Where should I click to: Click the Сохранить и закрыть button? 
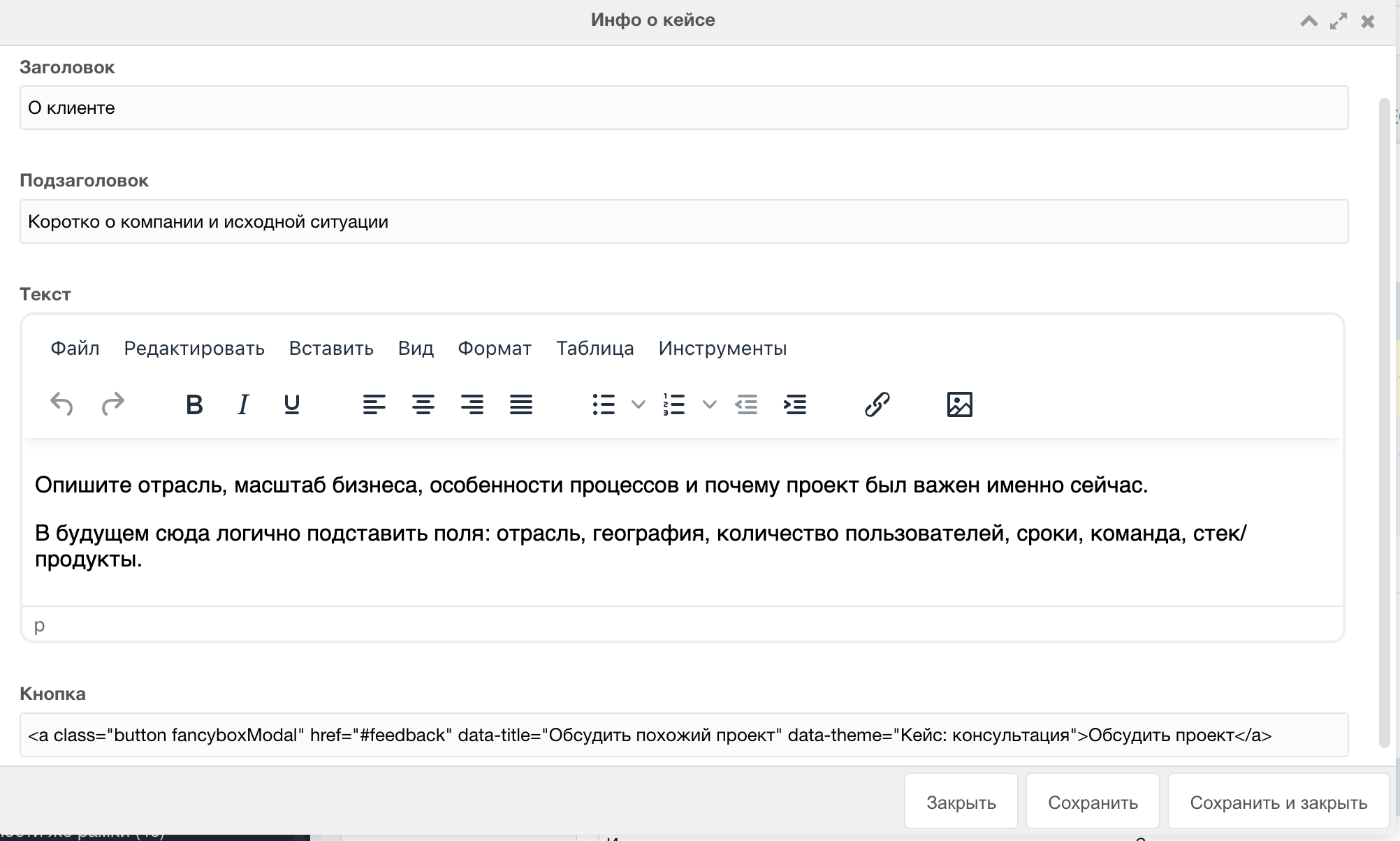click(x=1278, y=802)
